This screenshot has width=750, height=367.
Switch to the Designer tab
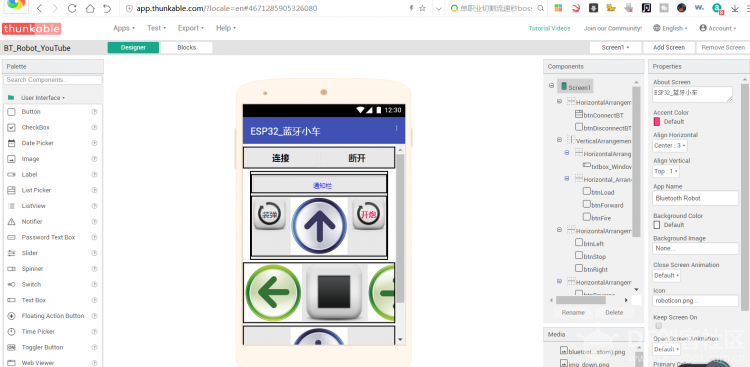[x=133, y=47]
